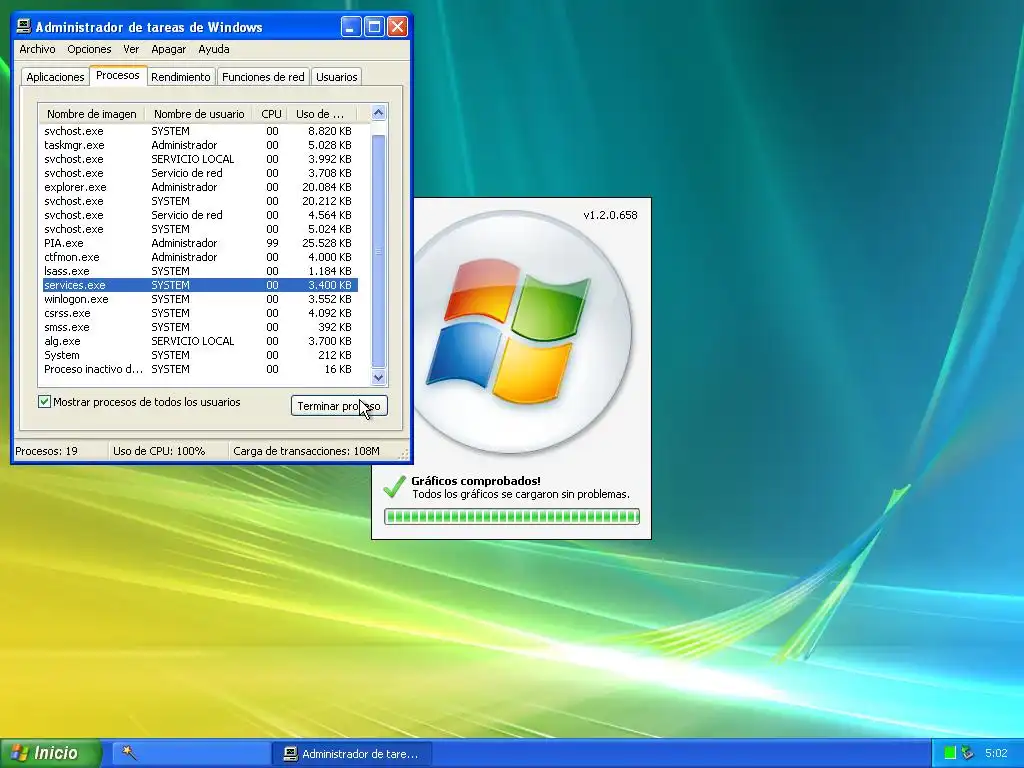Open the Ver menu

(x=131, y=49)
